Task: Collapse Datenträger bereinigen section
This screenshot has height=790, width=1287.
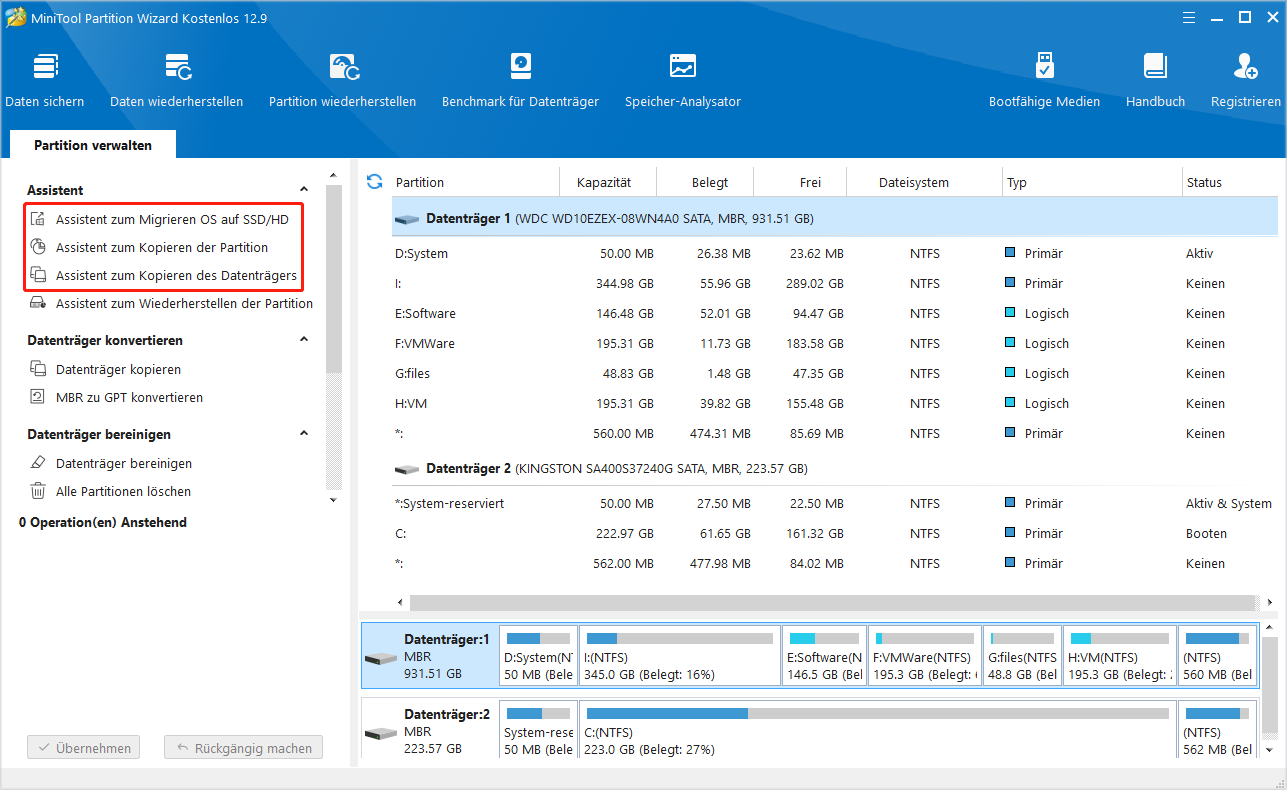Action: pyautogui.click(x=304, y=433)
